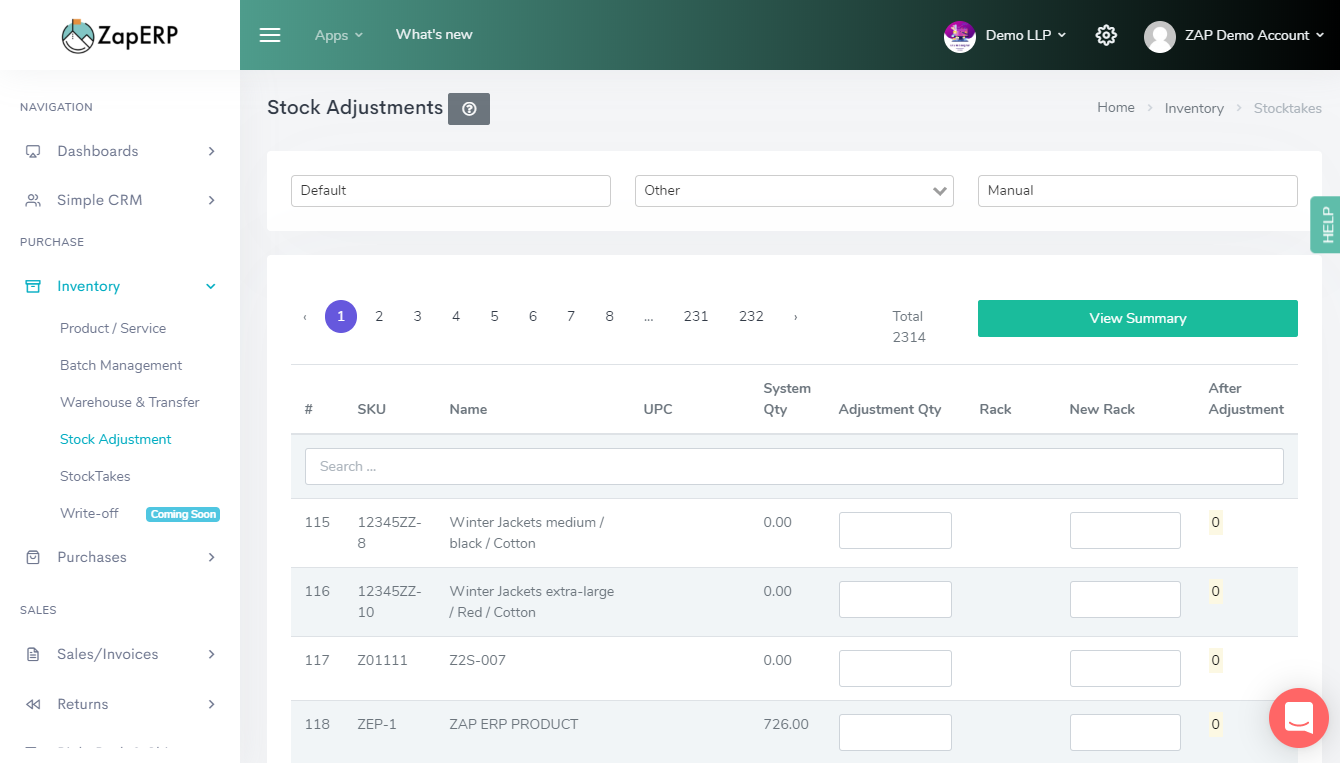Click Adjustment Qty field for Z2S-007
This screenshot has height=763, width=1340.
point(895,669)
